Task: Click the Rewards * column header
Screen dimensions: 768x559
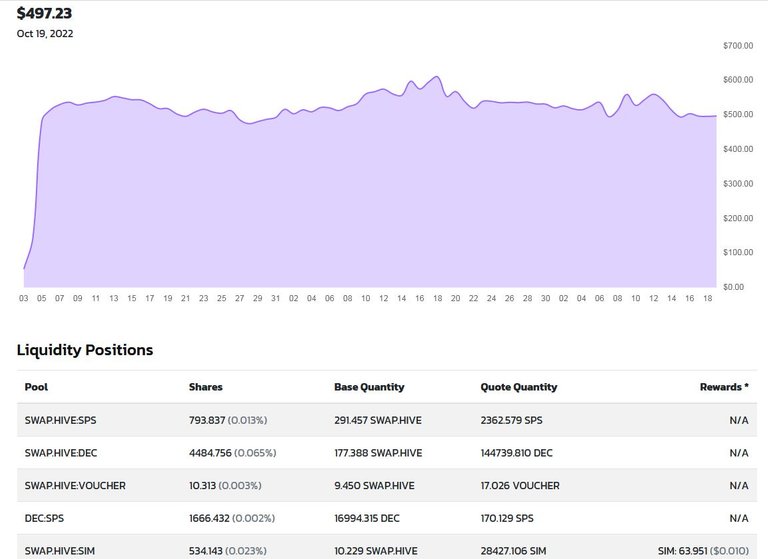Action: coord(724,387)
